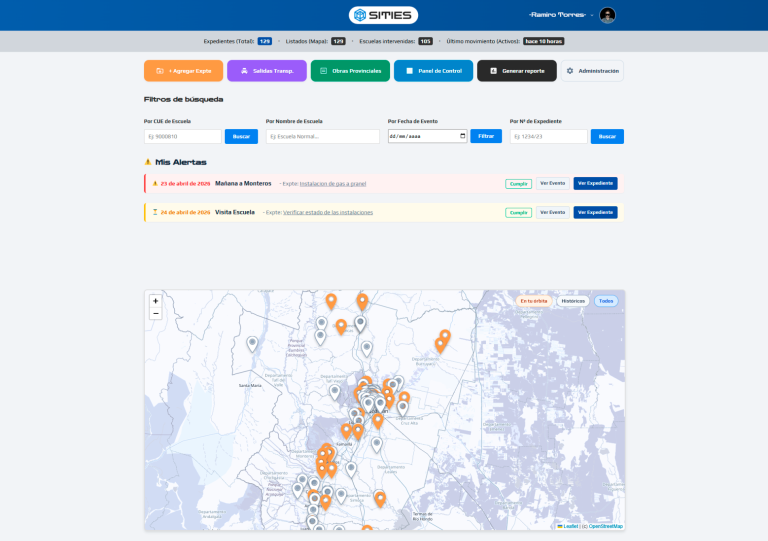Toggle 'Históricos' map filter
Screen dimensions: 768x541
pyautogui.click(x=573, y=301)
